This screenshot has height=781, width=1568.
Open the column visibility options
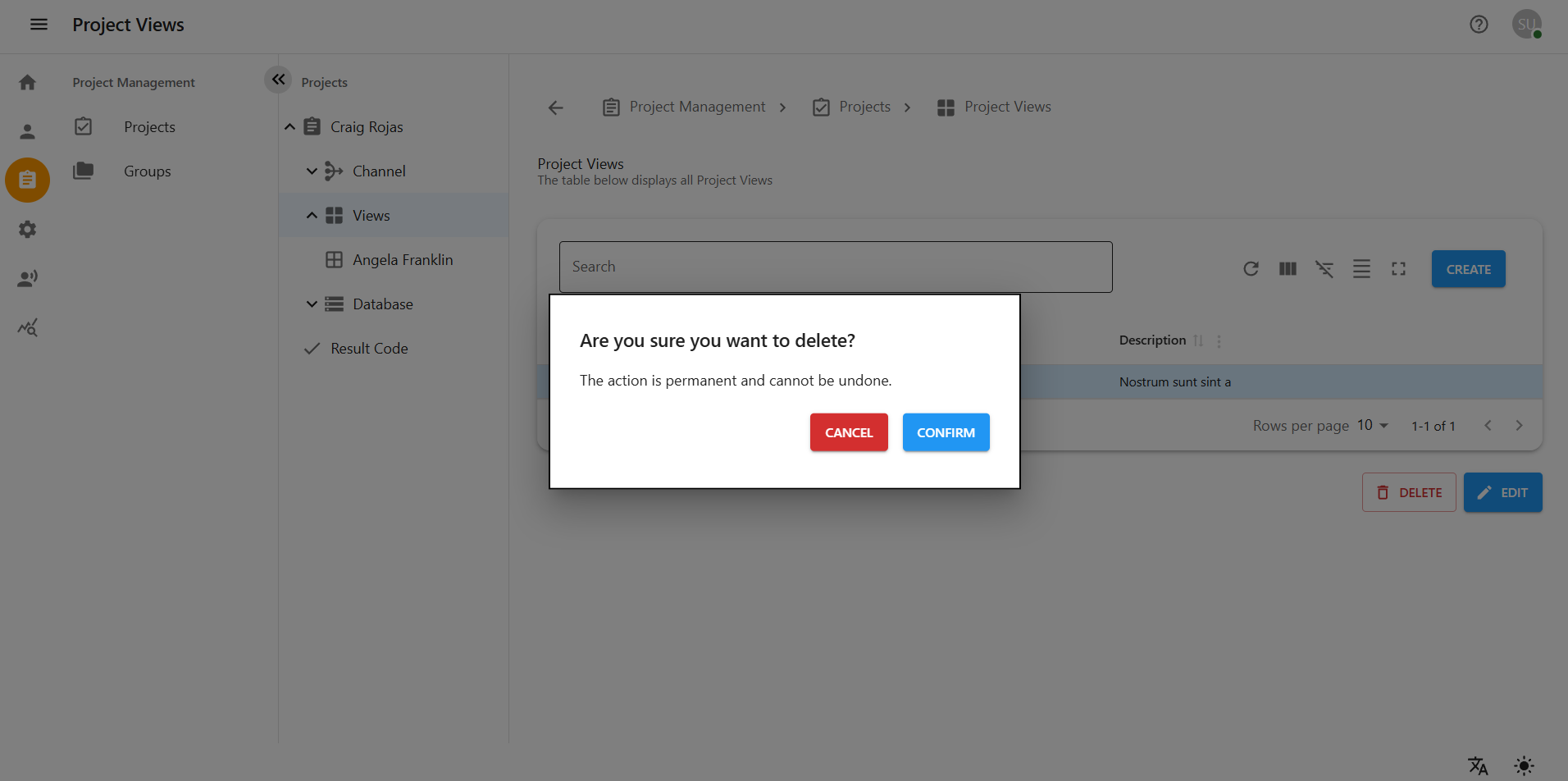pyautogui.click(x=1287, y=268)
